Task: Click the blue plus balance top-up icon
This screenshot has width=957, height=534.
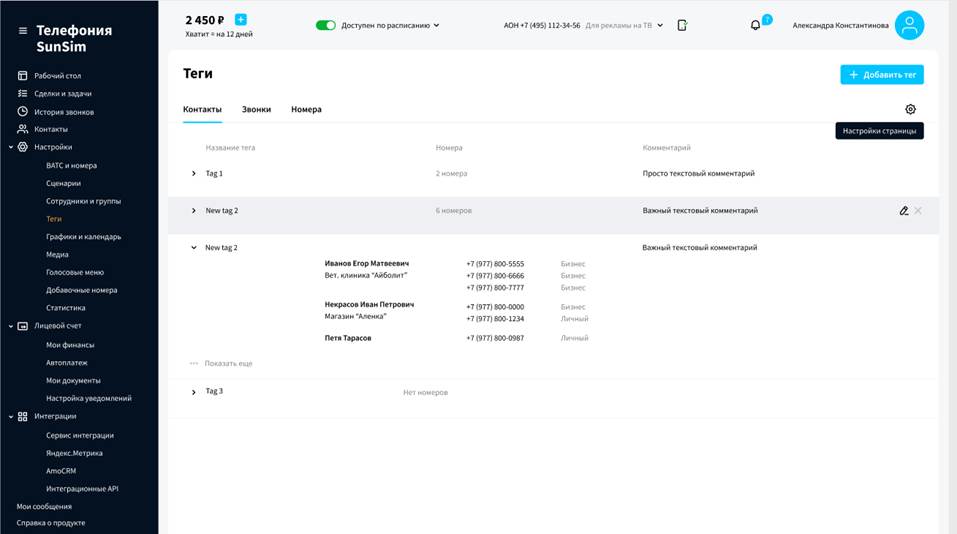Action: coord(240,20)
